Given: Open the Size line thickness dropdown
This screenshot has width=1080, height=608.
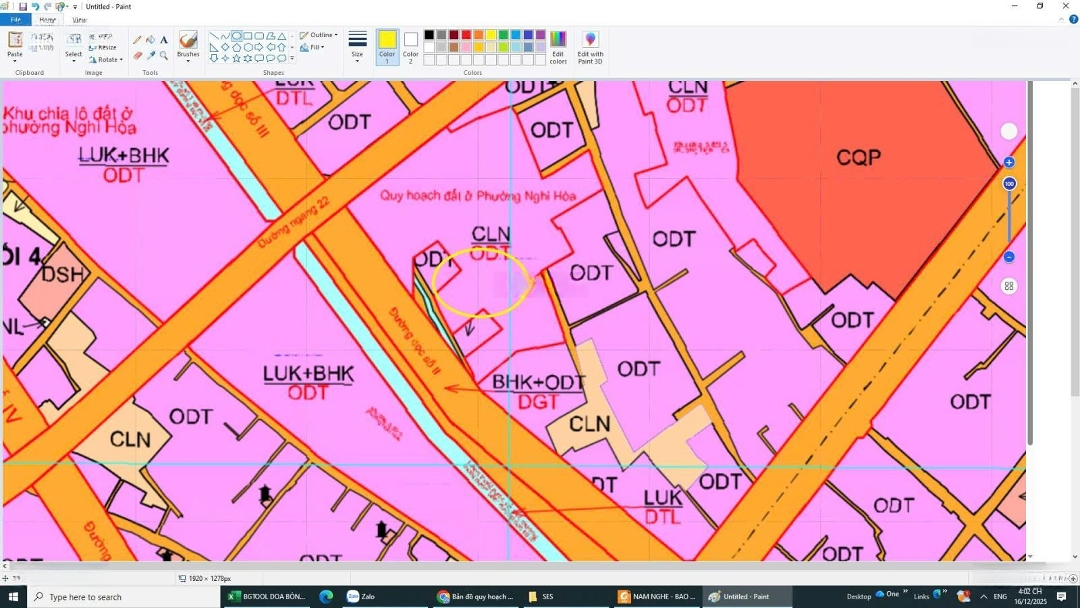Looking at the screenshot, I should click(357, 46).
